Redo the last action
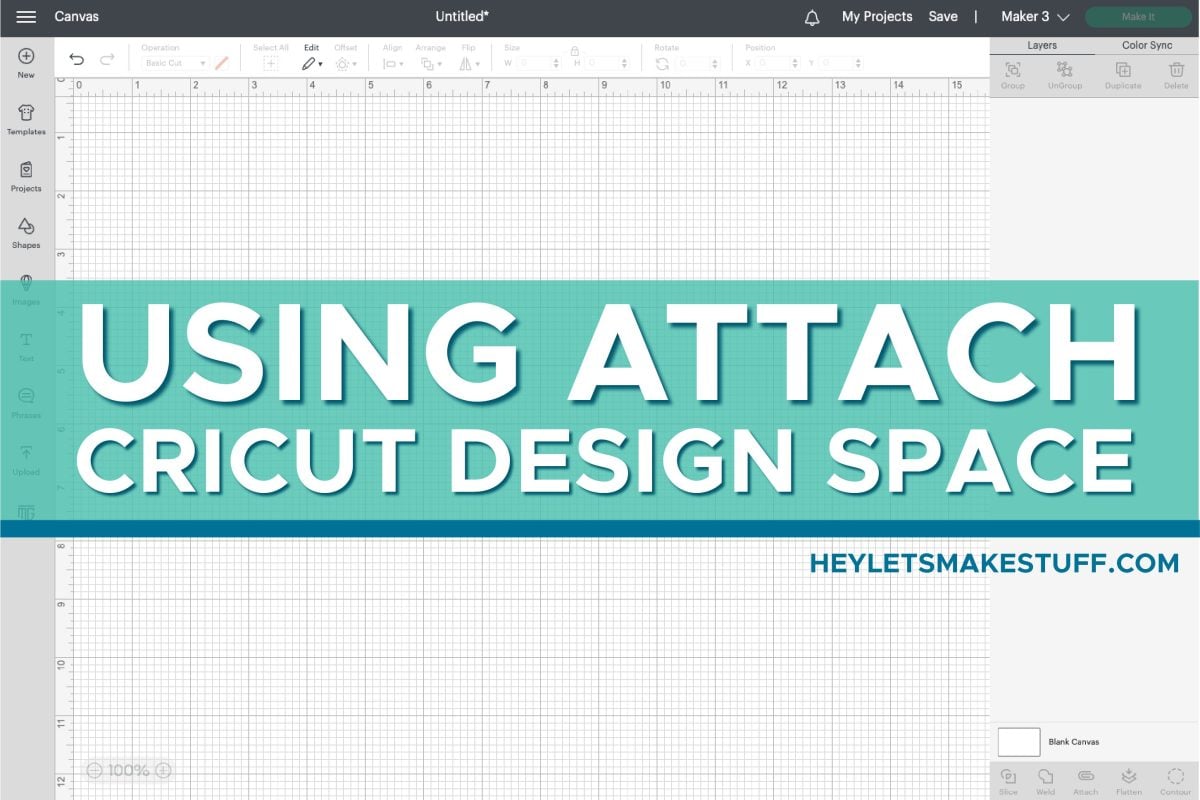 point(107,59)
